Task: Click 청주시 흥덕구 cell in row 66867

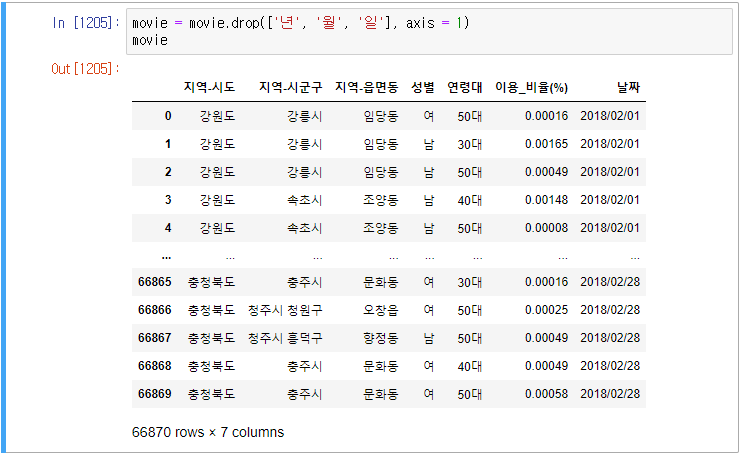Action: tap(285, 338)
